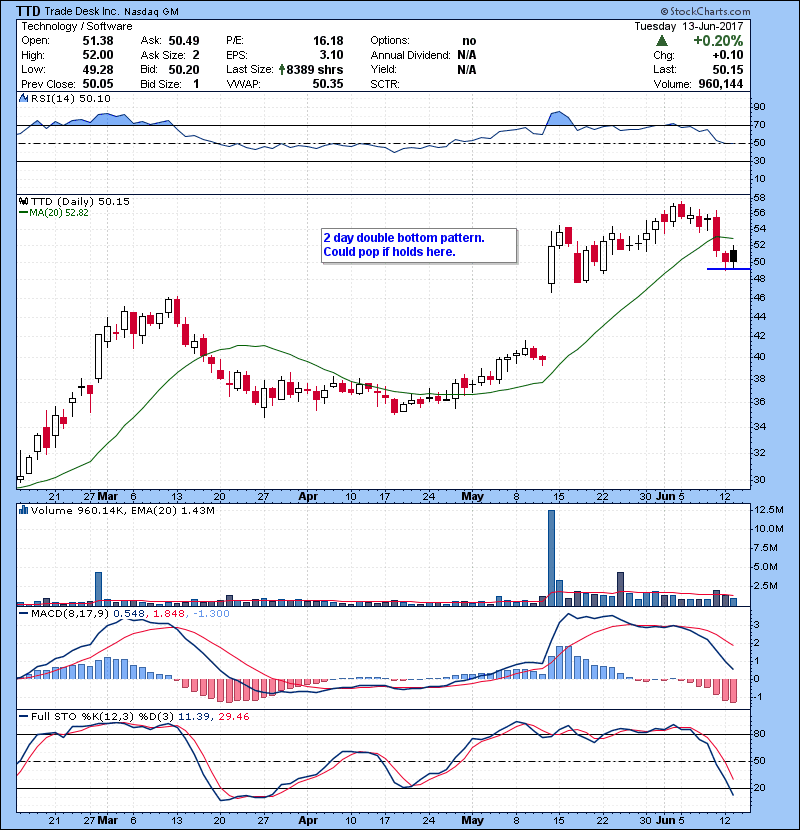Click the candlestick icon beside TTD (Daily)
This screenshot has width=800, height=830.
[23, 201]
